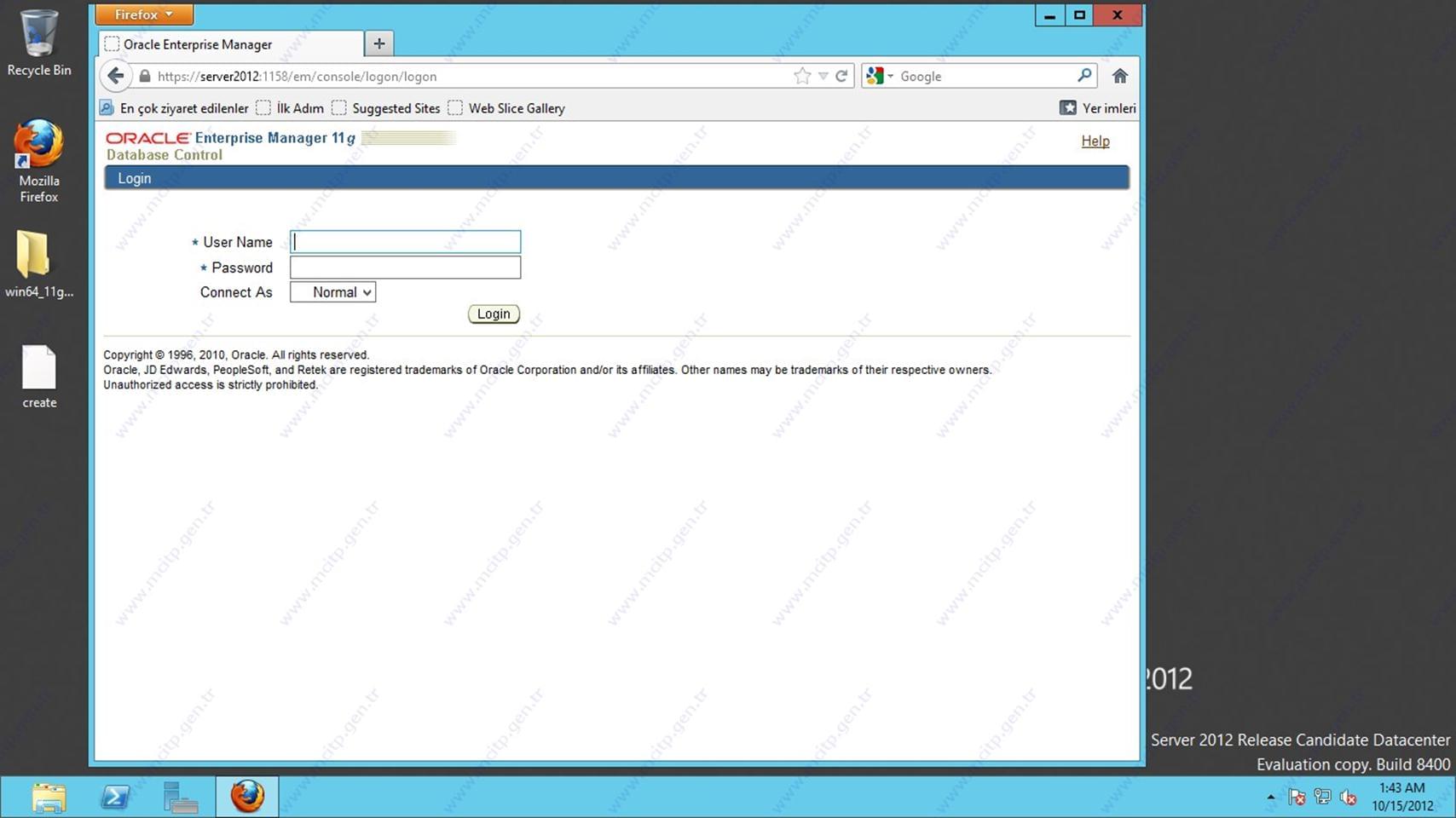Go back with the browser back arrow
Image resolution: width=1456 pixels, height=818 pixels.
(116, 76)
